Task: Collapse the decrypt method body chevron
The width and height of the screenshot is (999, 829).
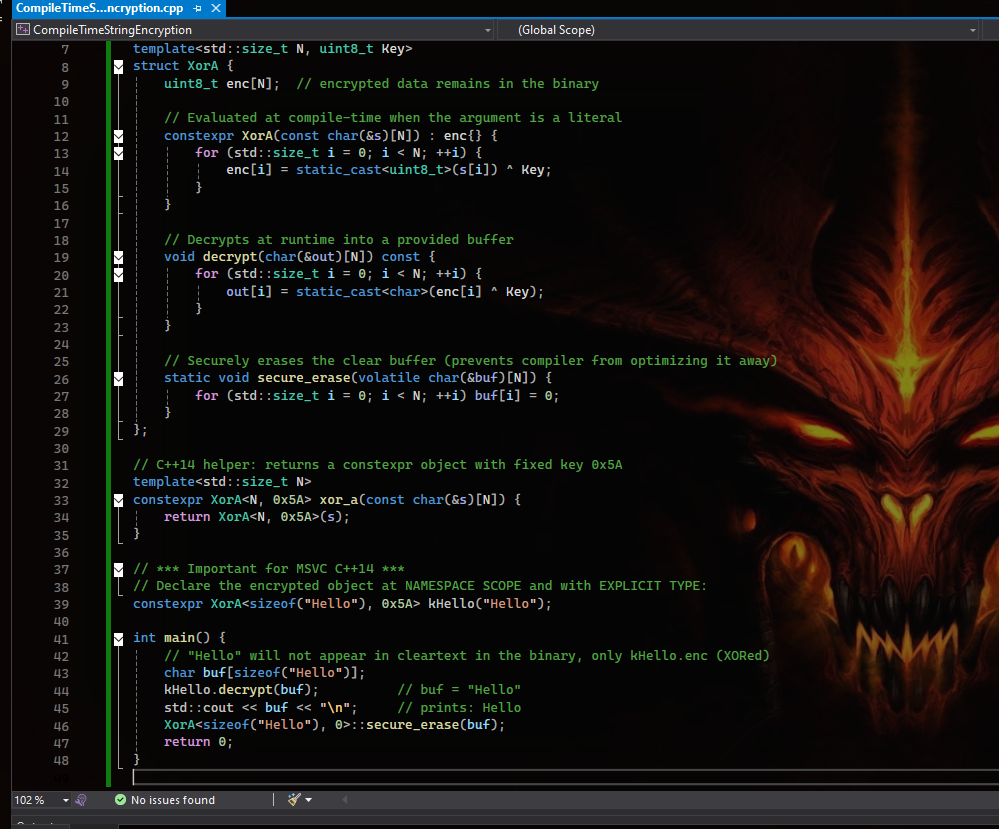Action: click(x=118, y=256)
